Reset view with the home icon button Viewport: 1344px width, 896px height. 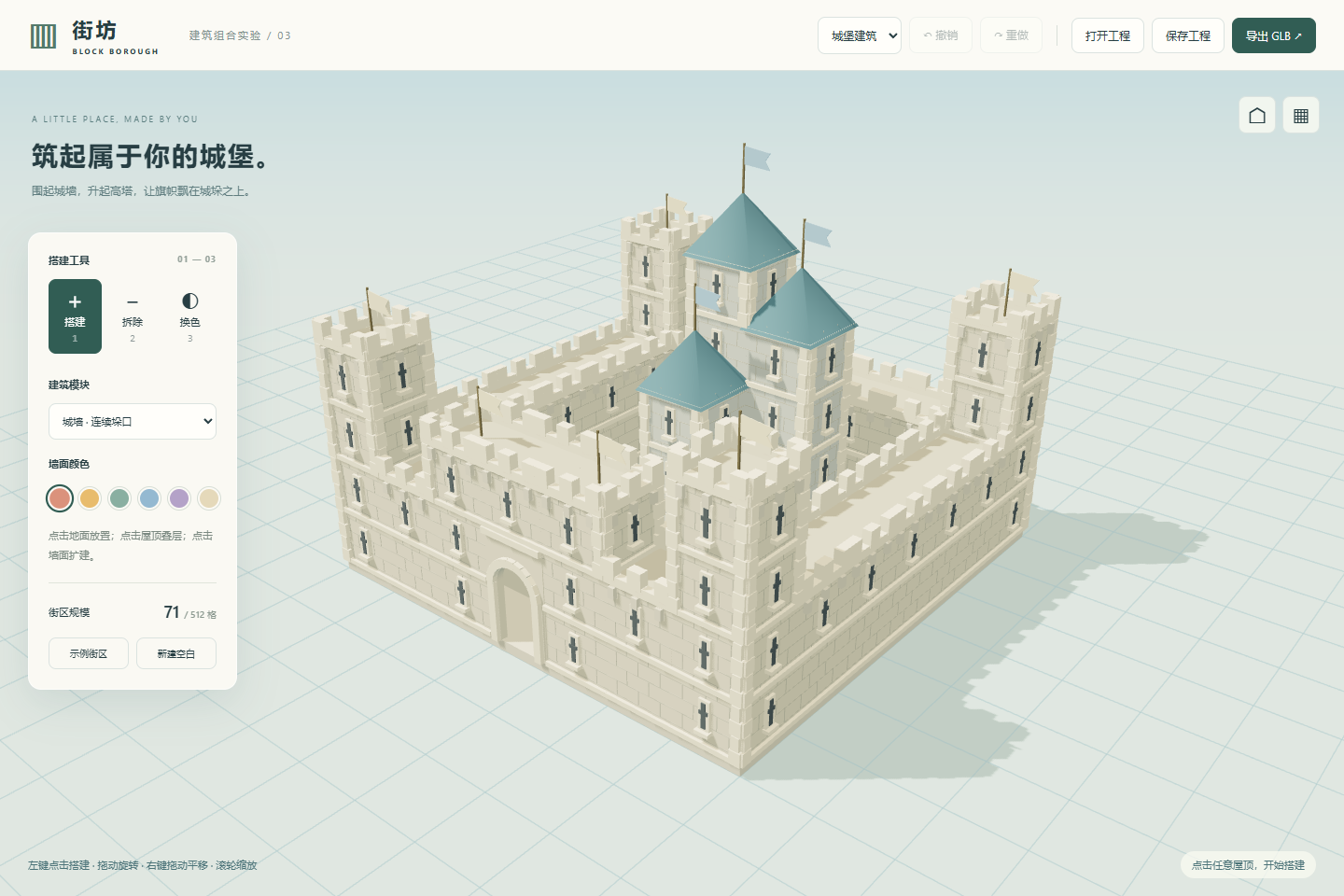[x=1257, y=115]
